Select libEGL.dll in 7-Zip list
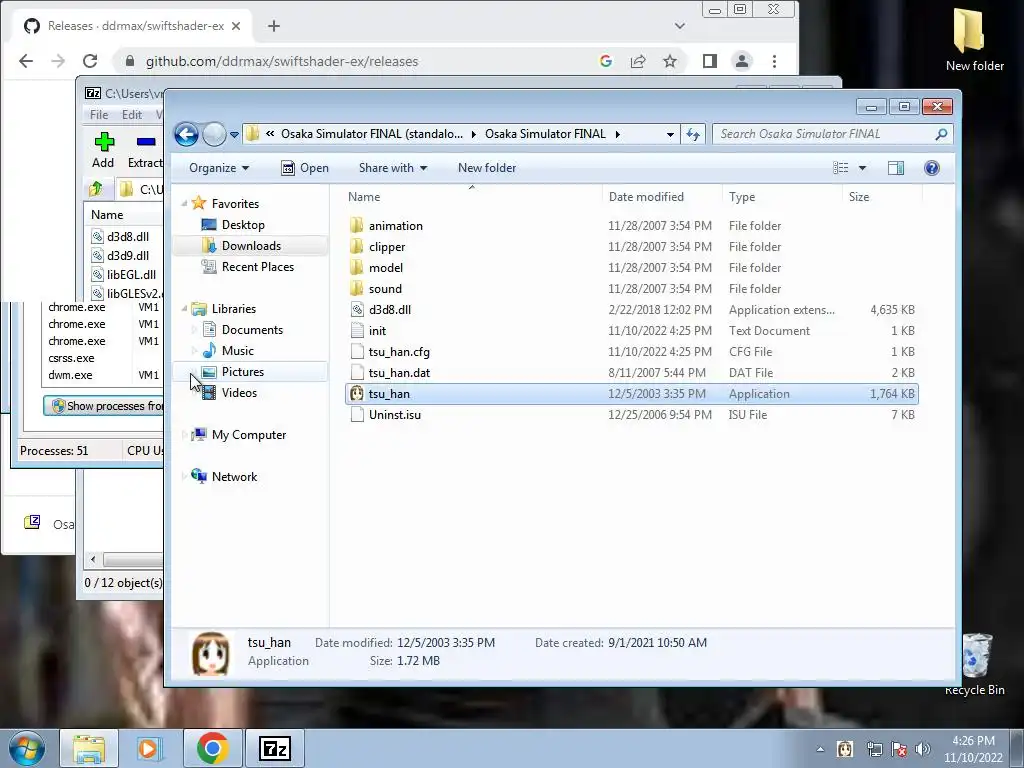This screenshot has width=1024, height=768. point(131,274)
